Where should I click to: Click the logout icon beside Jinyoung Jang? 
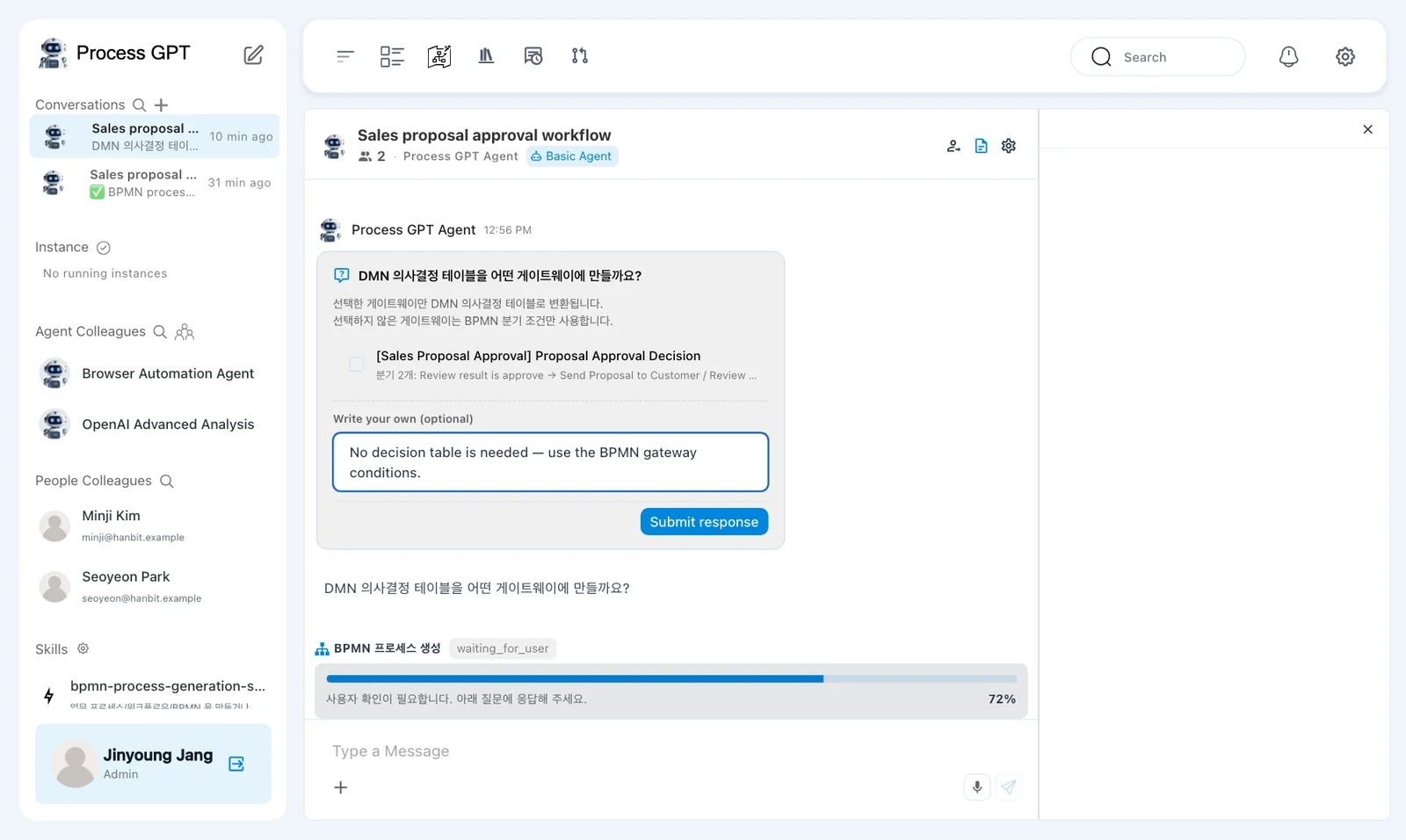(x=236, y=764)
